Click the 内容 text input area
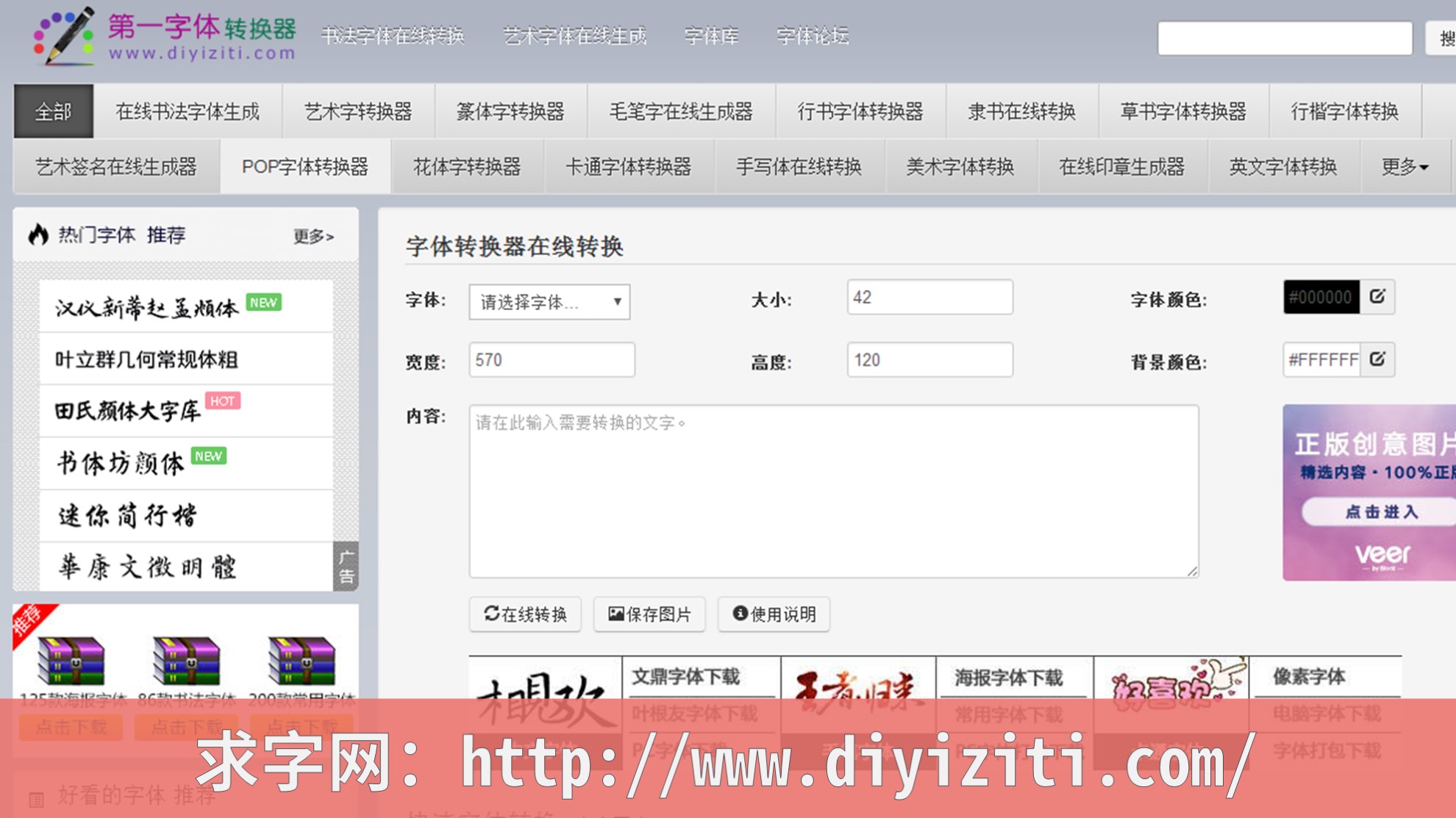Image resolution: width=1456 pixels, height=818 pixels. (x=833, y=491)
